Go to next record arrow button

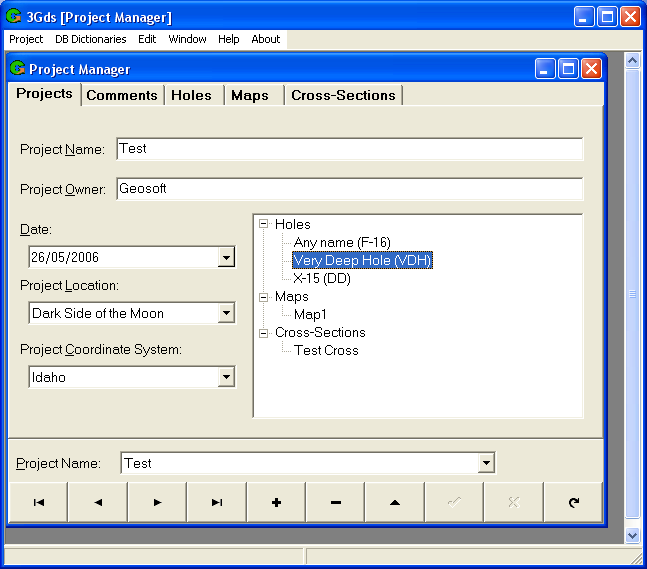click(157, 502)
